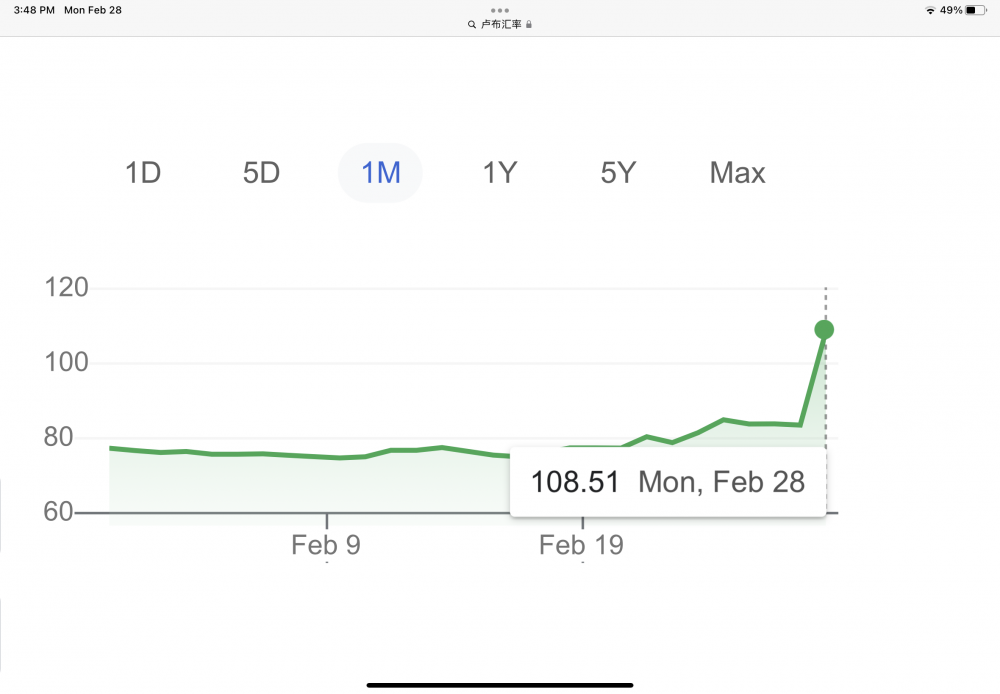The width and height of the screenshot is (1000, 694).
Task: Select the highlighted 1M range
Action: coord(380,173)
